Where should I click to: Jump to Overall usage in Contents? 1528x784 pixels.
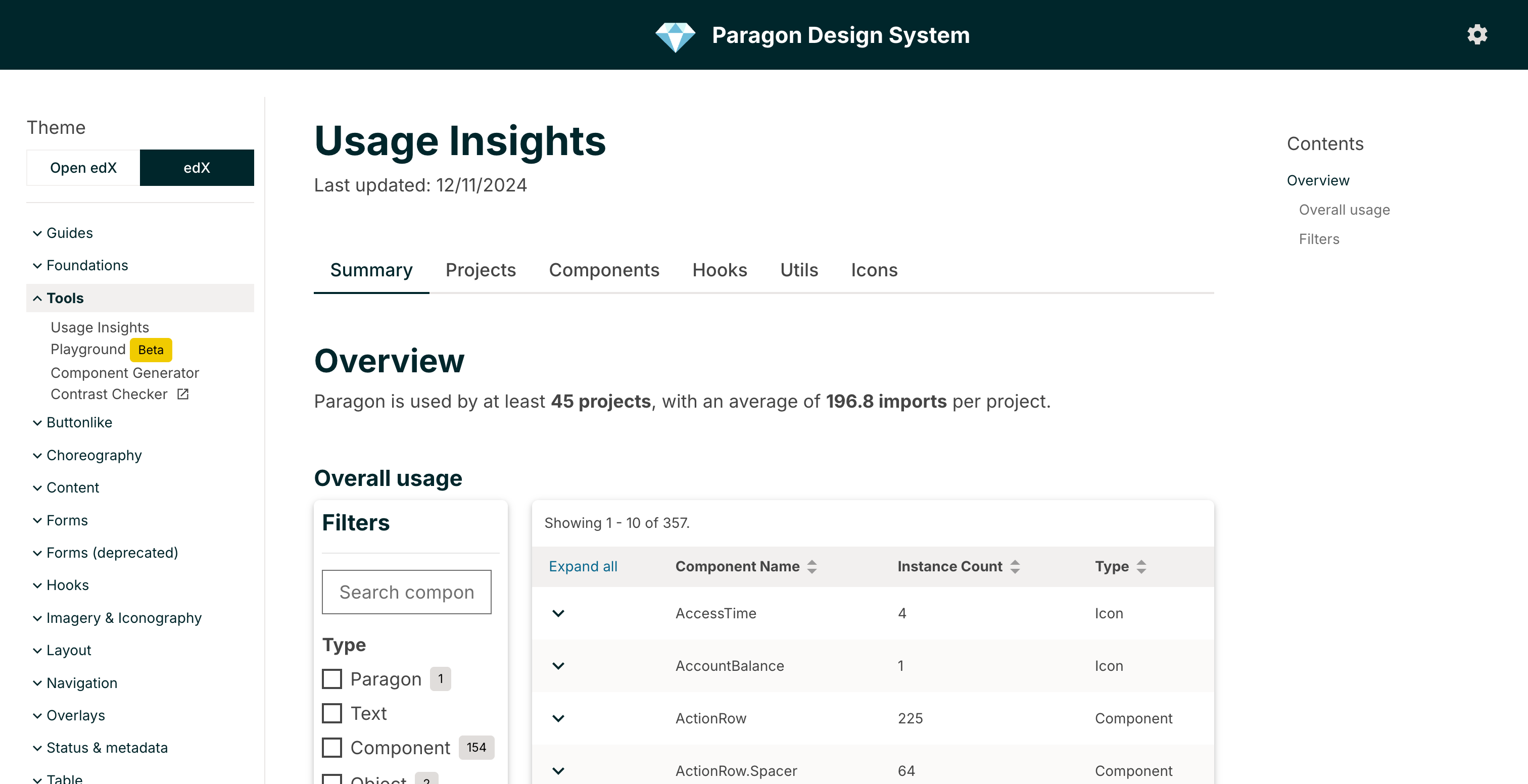click(x=1344, y=210)
